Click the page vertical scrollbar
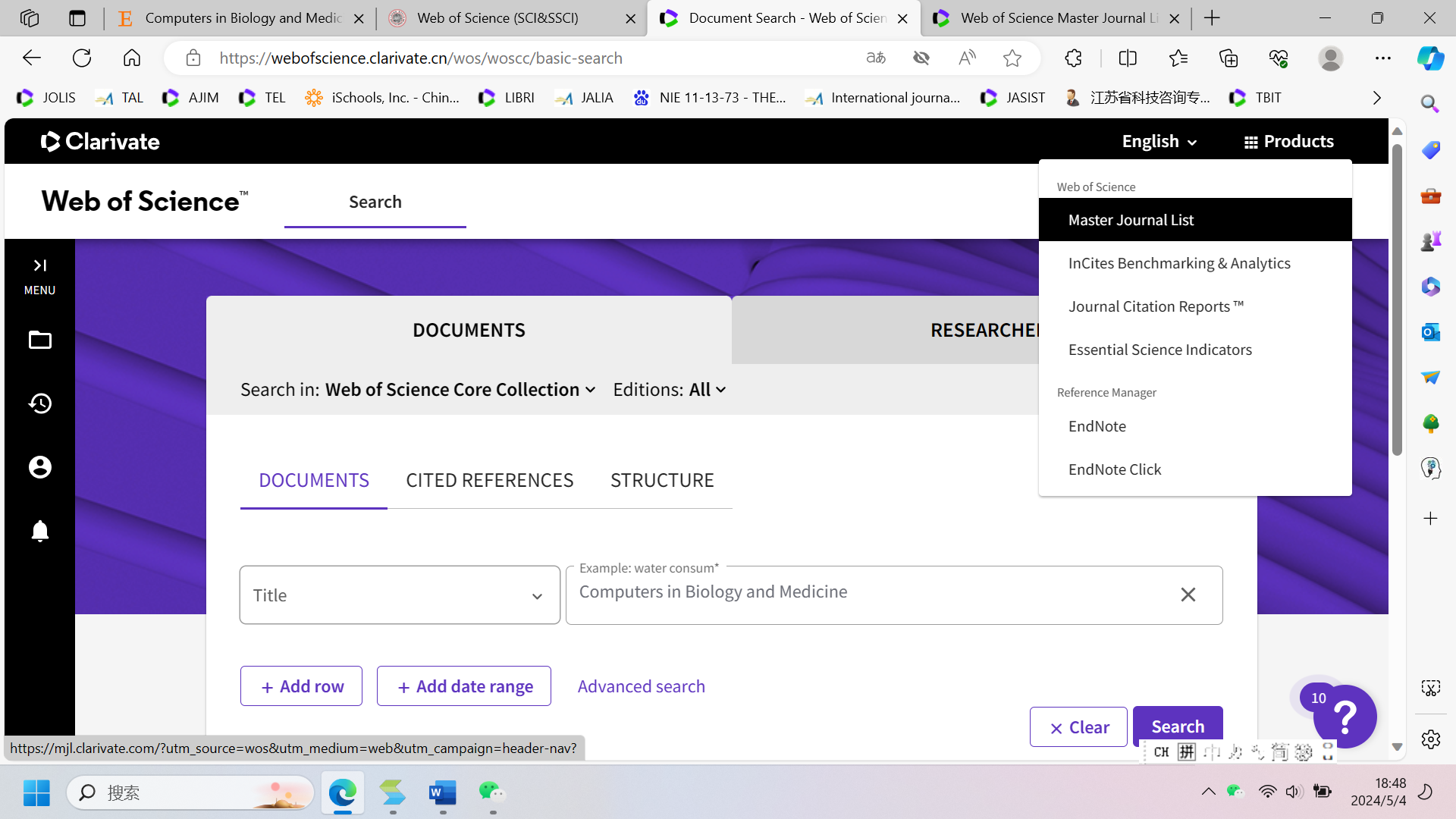The image size is (1456, 819). (x=1397, y=300)
